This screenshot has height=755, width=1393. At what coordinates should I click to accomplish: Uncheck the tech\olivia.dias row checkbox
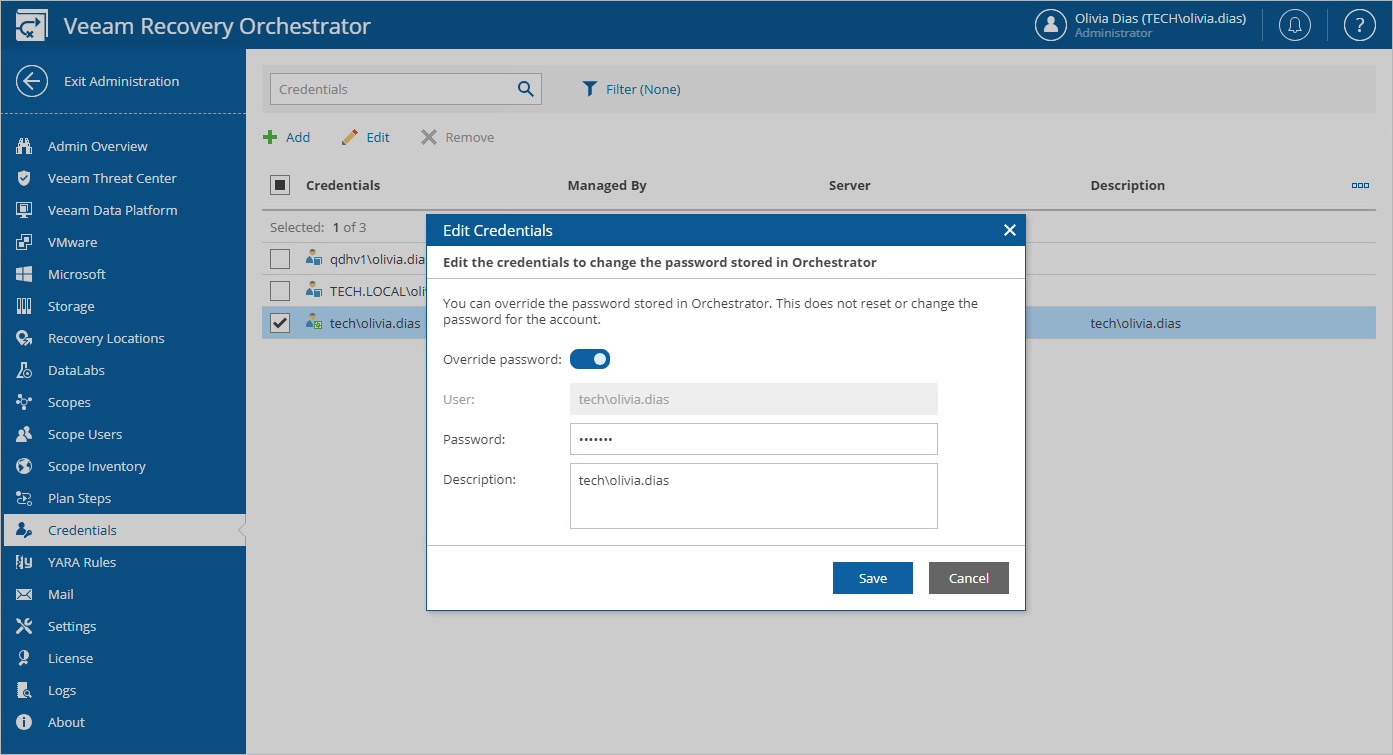(x=280, y=323)
